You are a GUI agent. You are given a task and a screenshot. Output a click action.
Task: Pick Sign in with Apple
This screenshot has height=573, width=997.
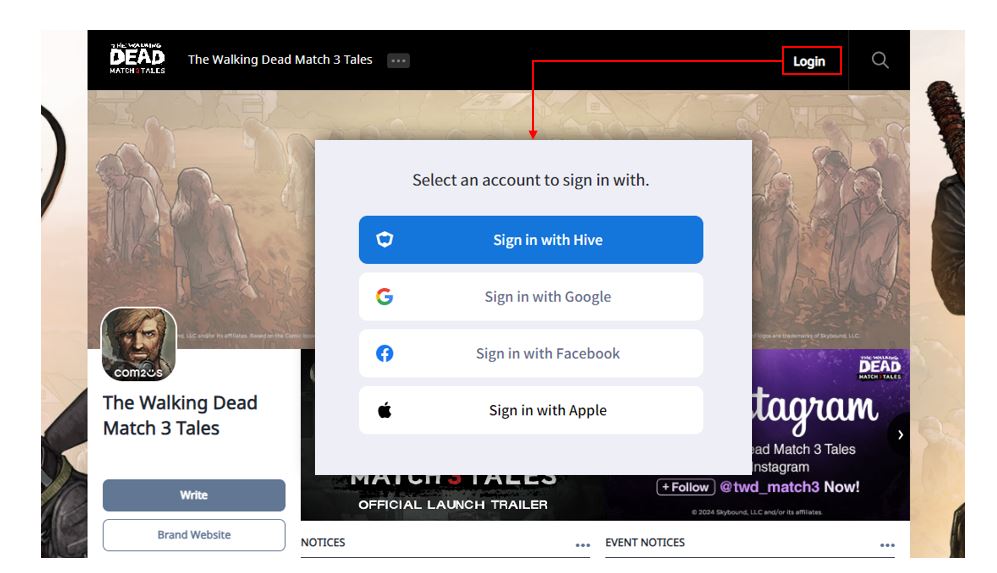(x=531, y=410)
